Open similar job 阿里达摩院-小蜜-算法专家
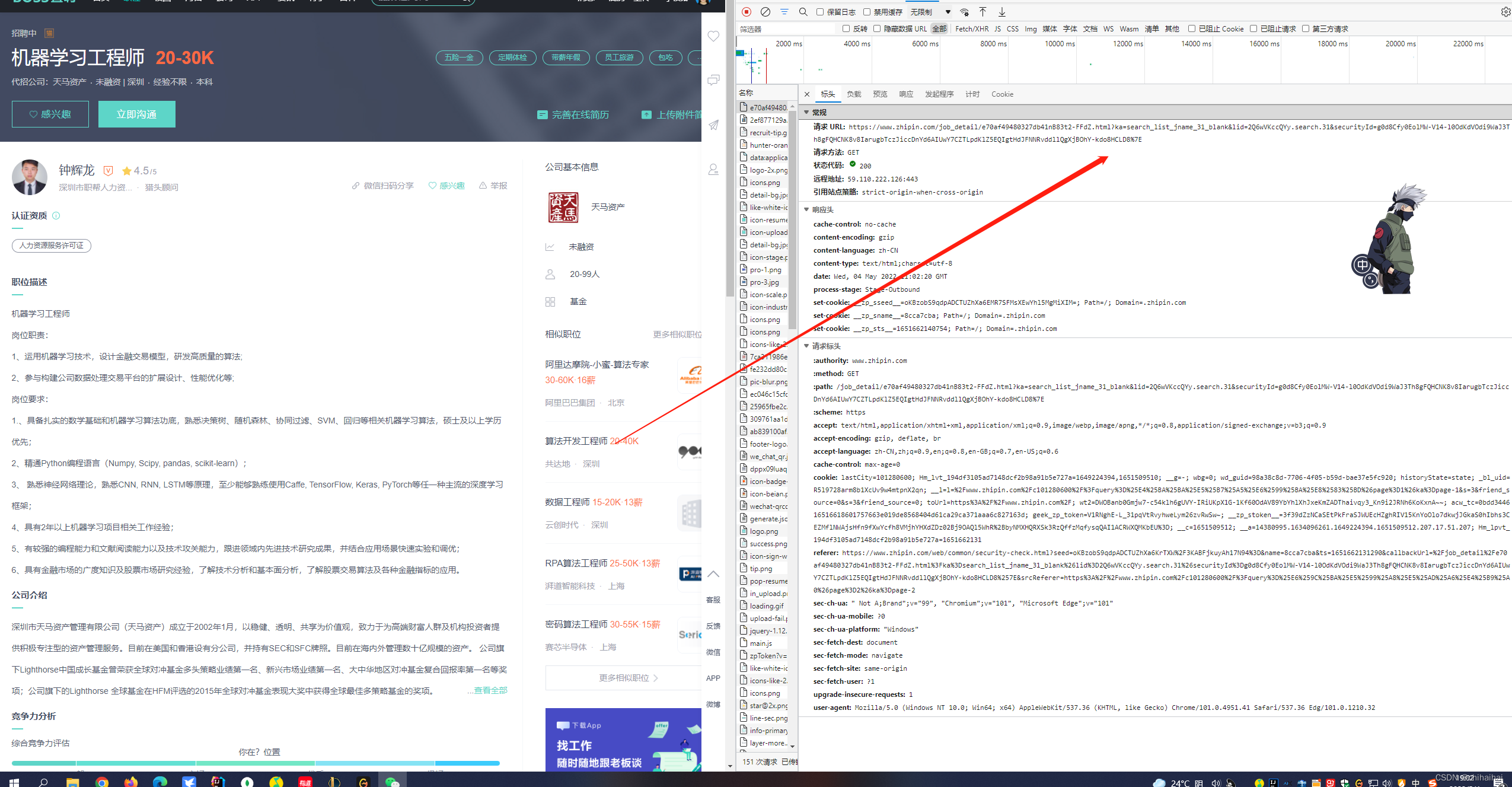Screen dimensions: 1512x787 pyautogui.click(x=597, y=364)
